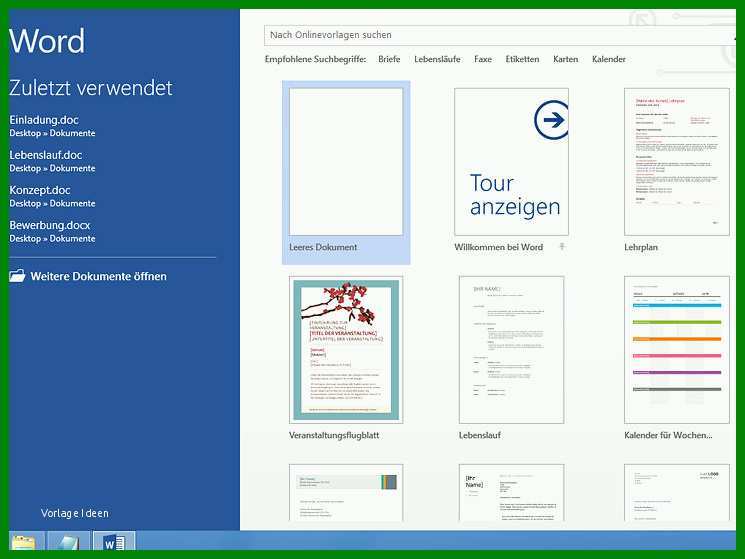Select the bottom-row template with Ihr Name
Screen dimensions: 745x559
pyautogui.click(x=511, y=493)
